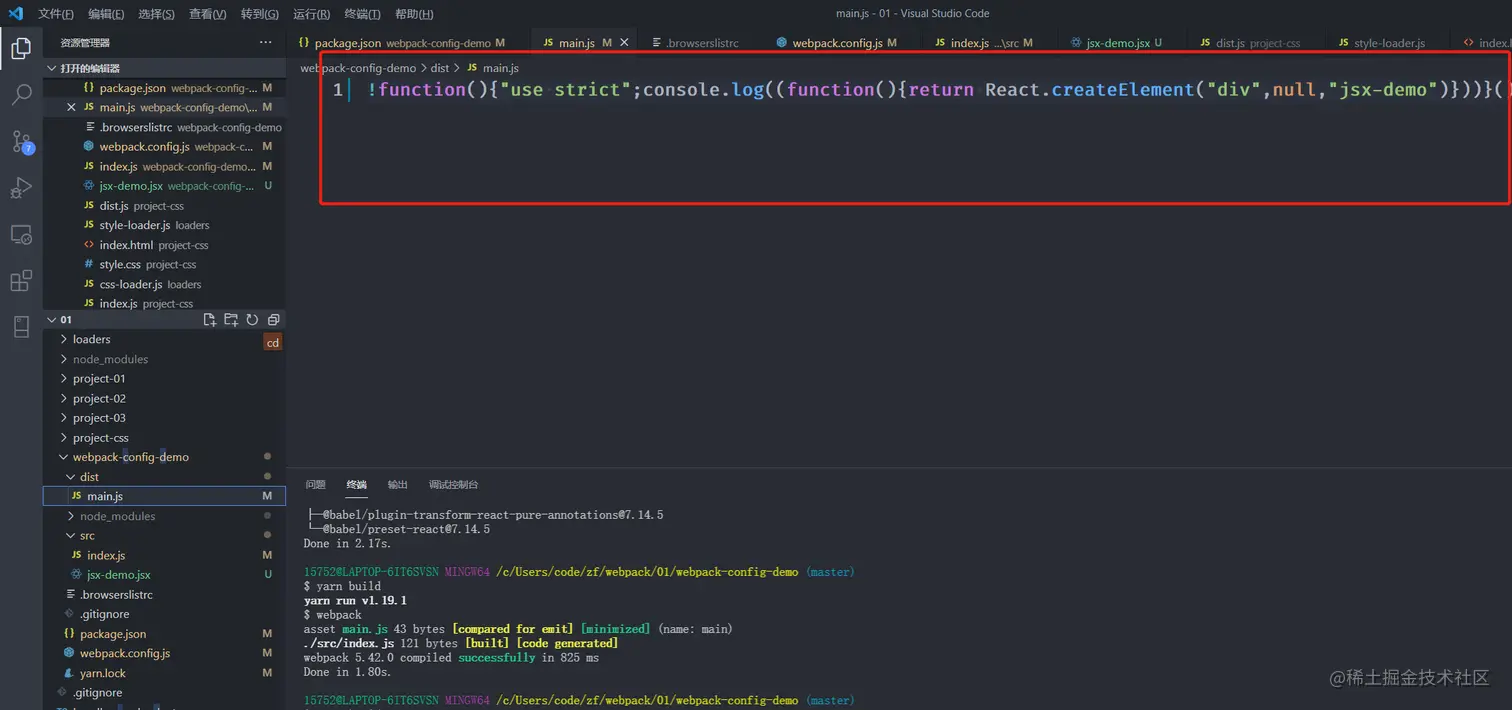Click the New Folder icon in the 01 folder header
Screen dimensions: 1512x710
click(x=231, y=320)
